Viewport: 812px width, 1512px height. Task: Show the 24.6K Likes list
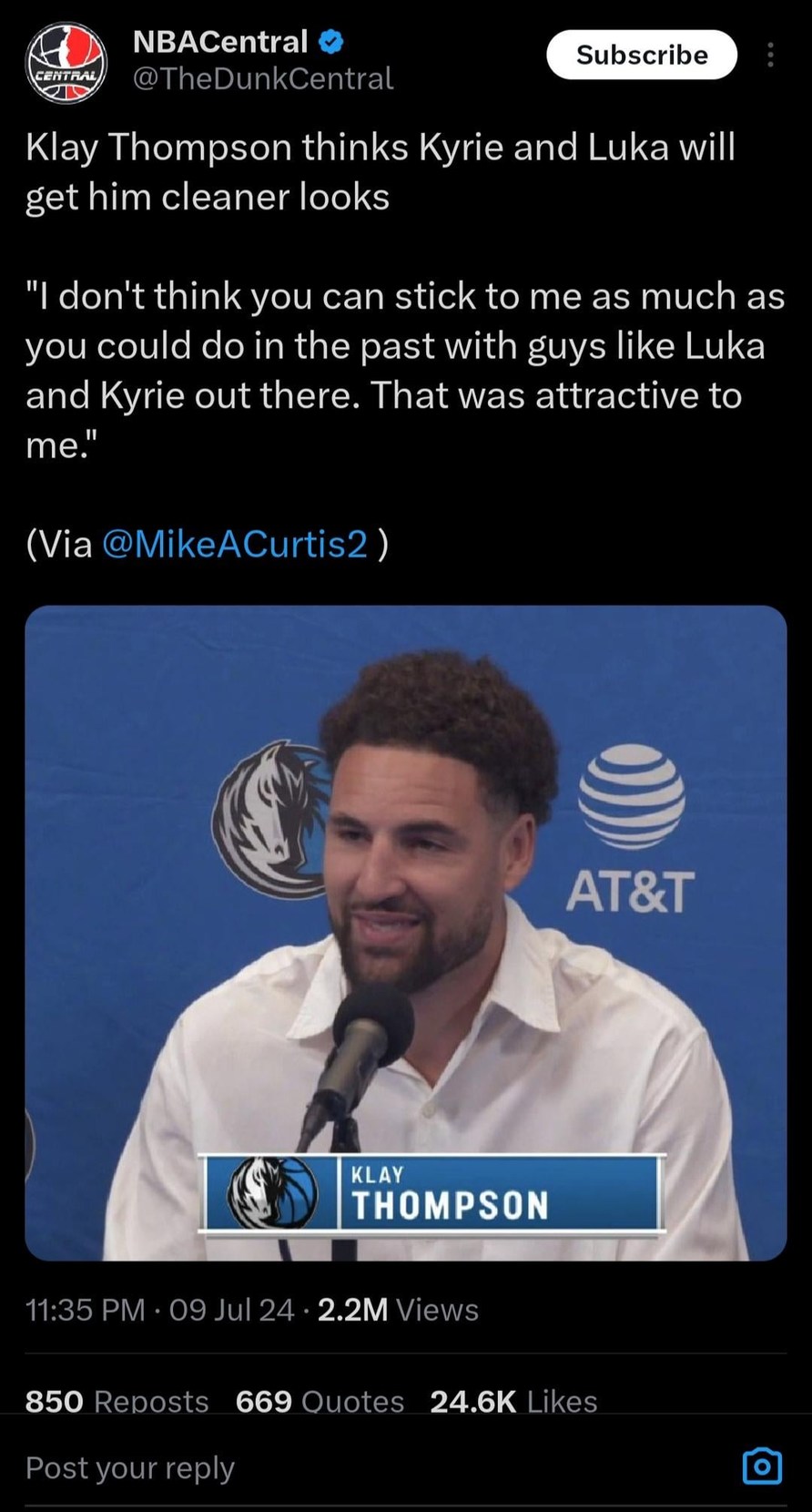click(513, 1400)
